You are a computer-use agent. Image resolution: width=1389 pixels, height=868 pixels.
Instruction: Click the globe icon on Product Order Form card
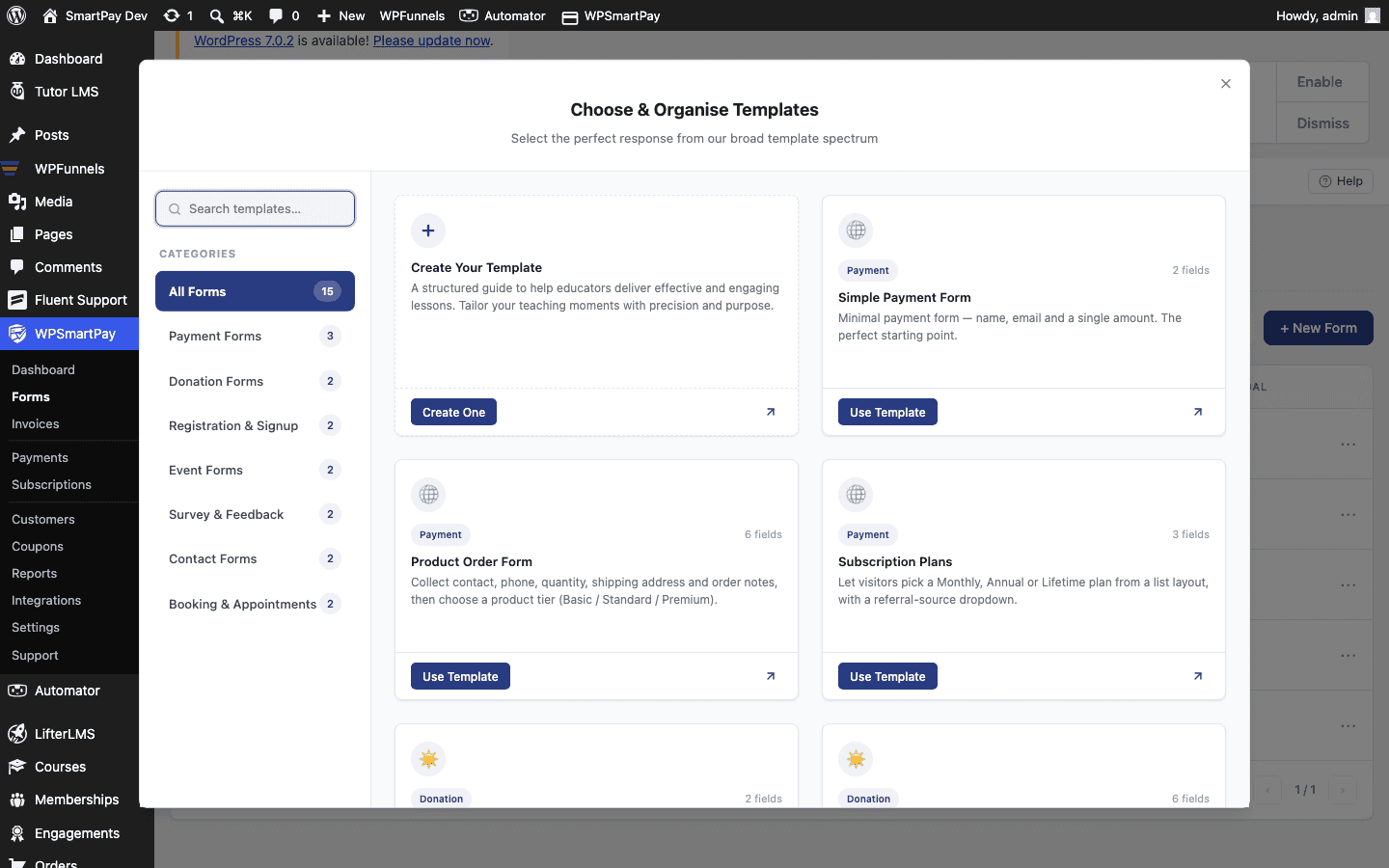(x=428, y=495)
